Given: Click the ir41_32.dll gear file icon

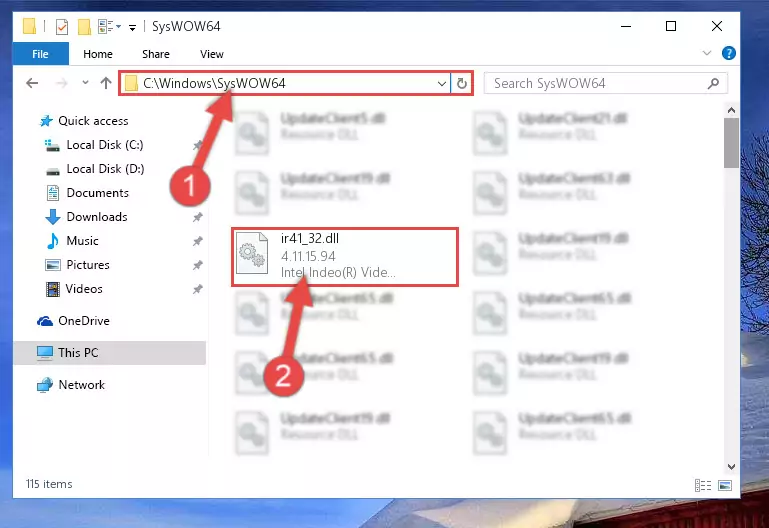Looking at the screenshot, I should (x=252, y=253).
